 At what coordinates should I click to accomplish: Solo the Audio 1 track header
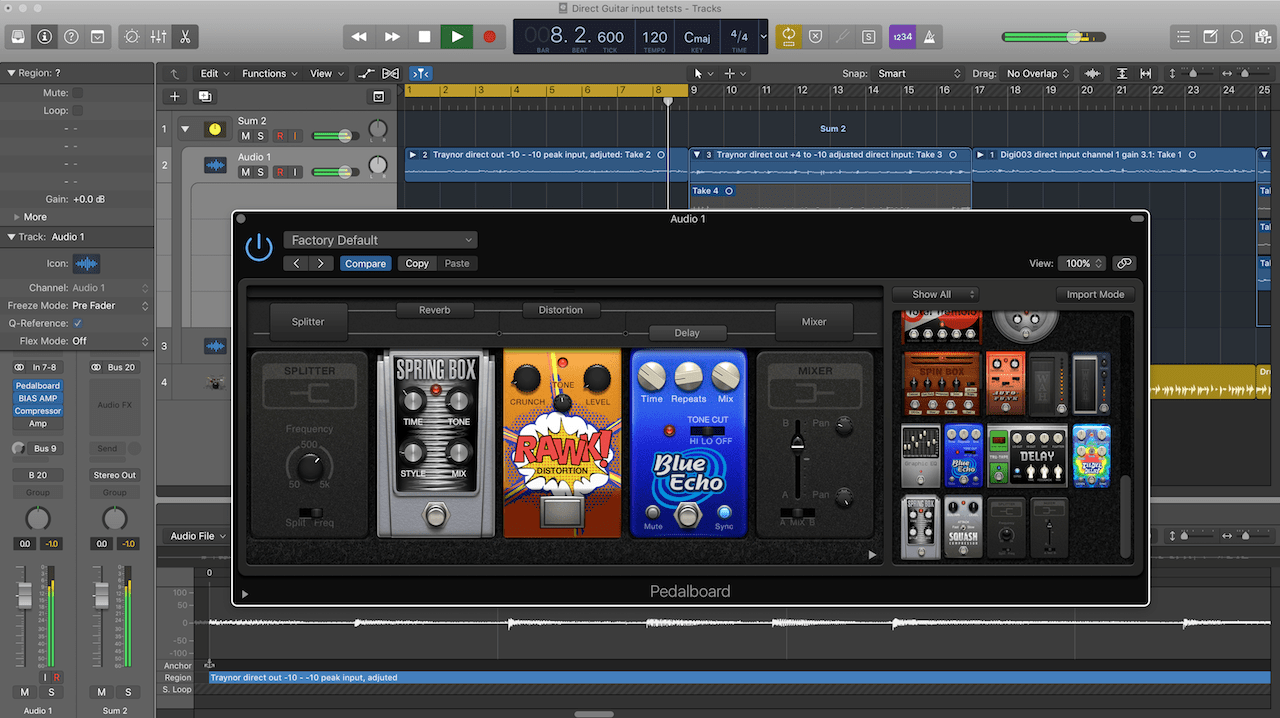click(262, 172)
